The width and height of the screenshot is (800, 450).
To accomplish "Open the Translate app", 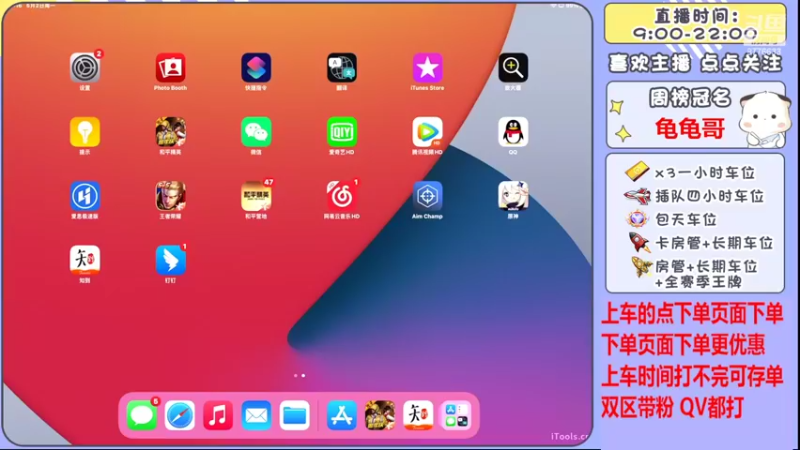I will tap(342, 67).
